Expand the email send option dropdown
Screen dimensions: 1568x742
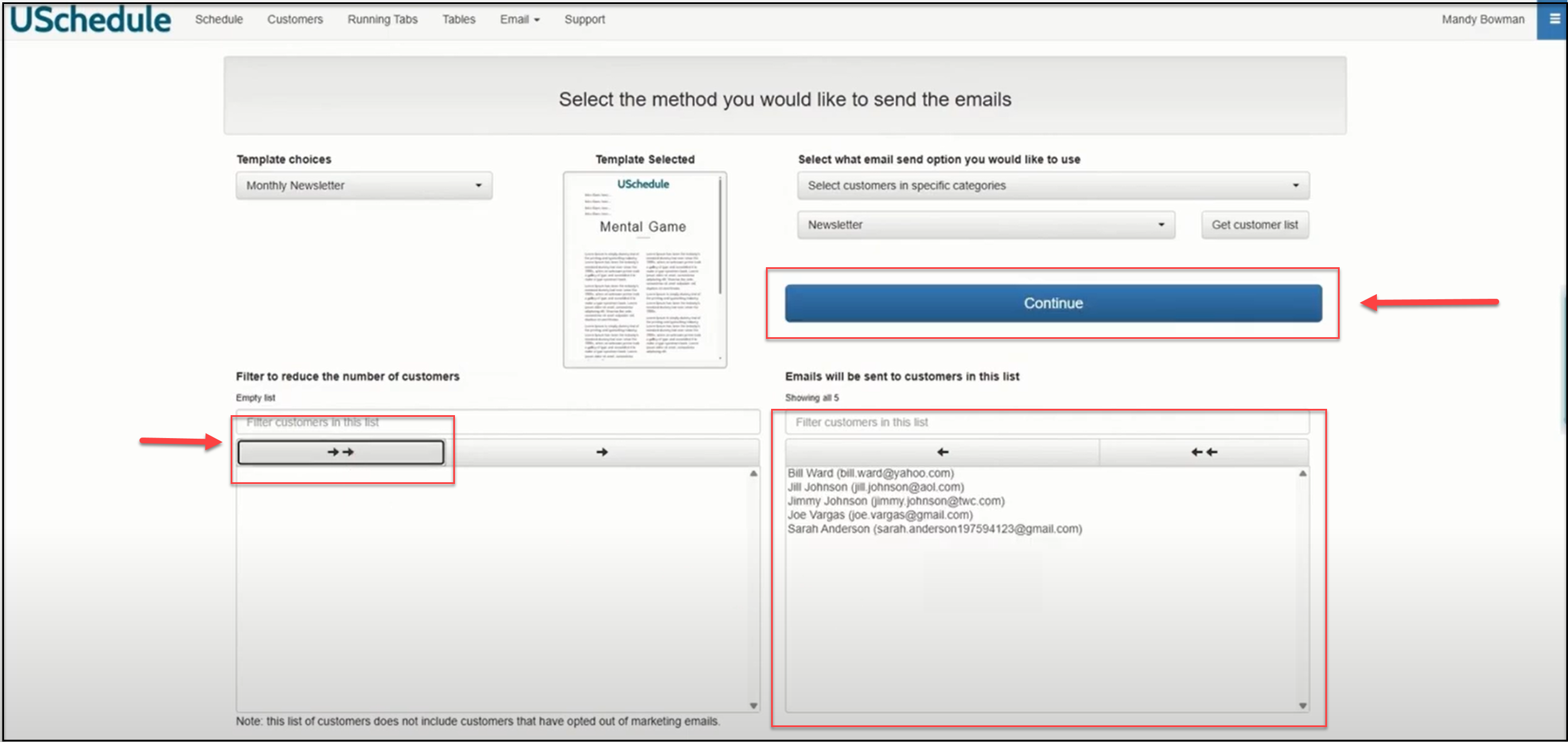pos(1052,186)
